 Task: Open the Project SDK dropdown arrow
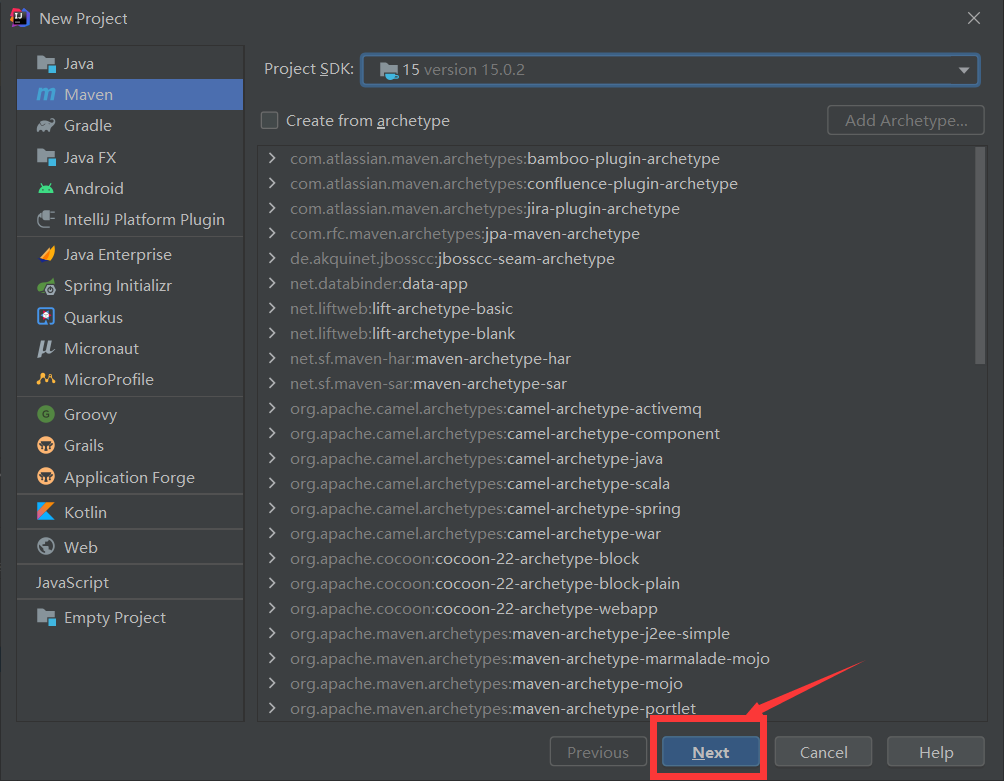pos(964,70)
